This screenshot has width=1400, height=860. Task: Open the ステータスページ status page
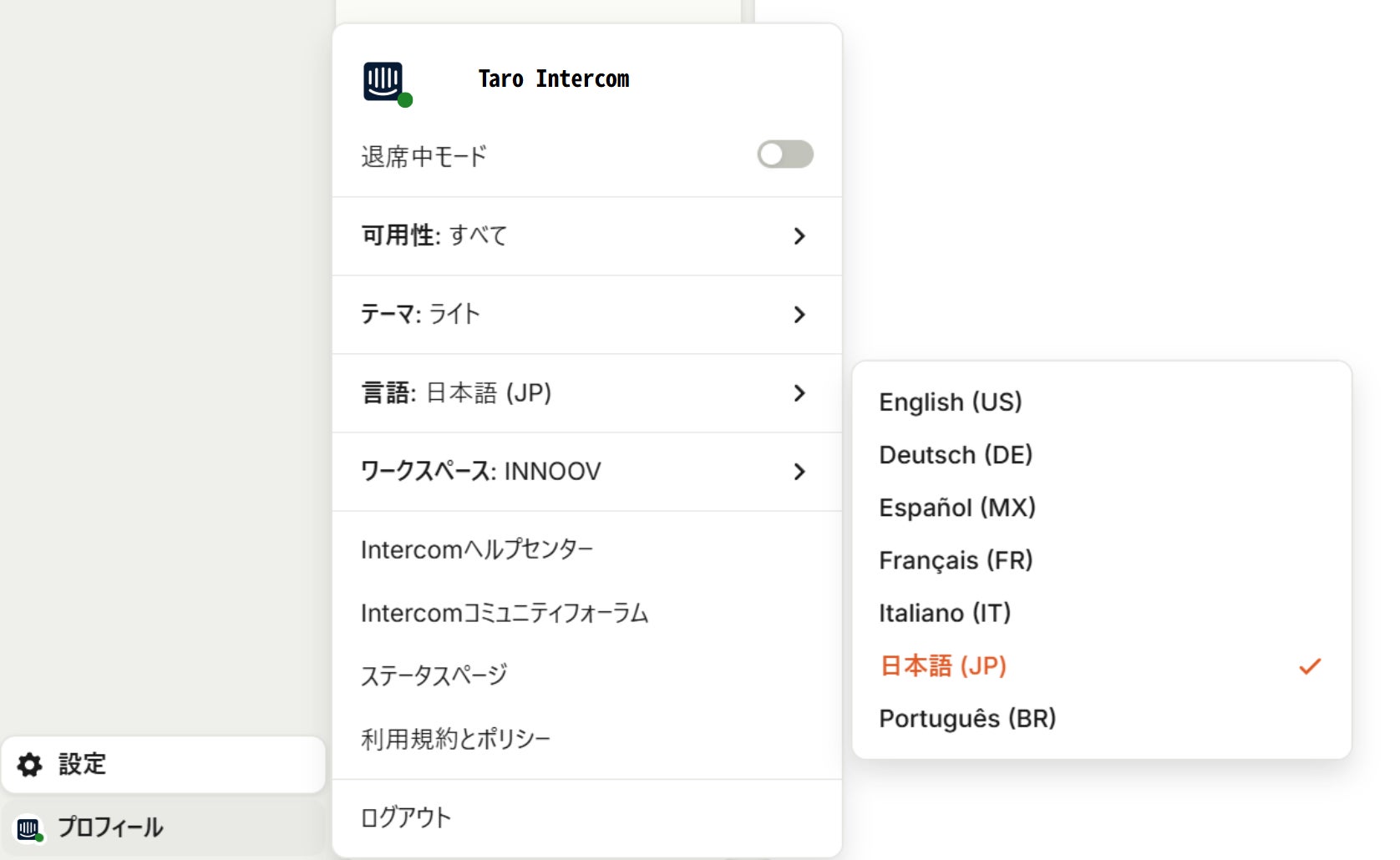click(434, 675)
